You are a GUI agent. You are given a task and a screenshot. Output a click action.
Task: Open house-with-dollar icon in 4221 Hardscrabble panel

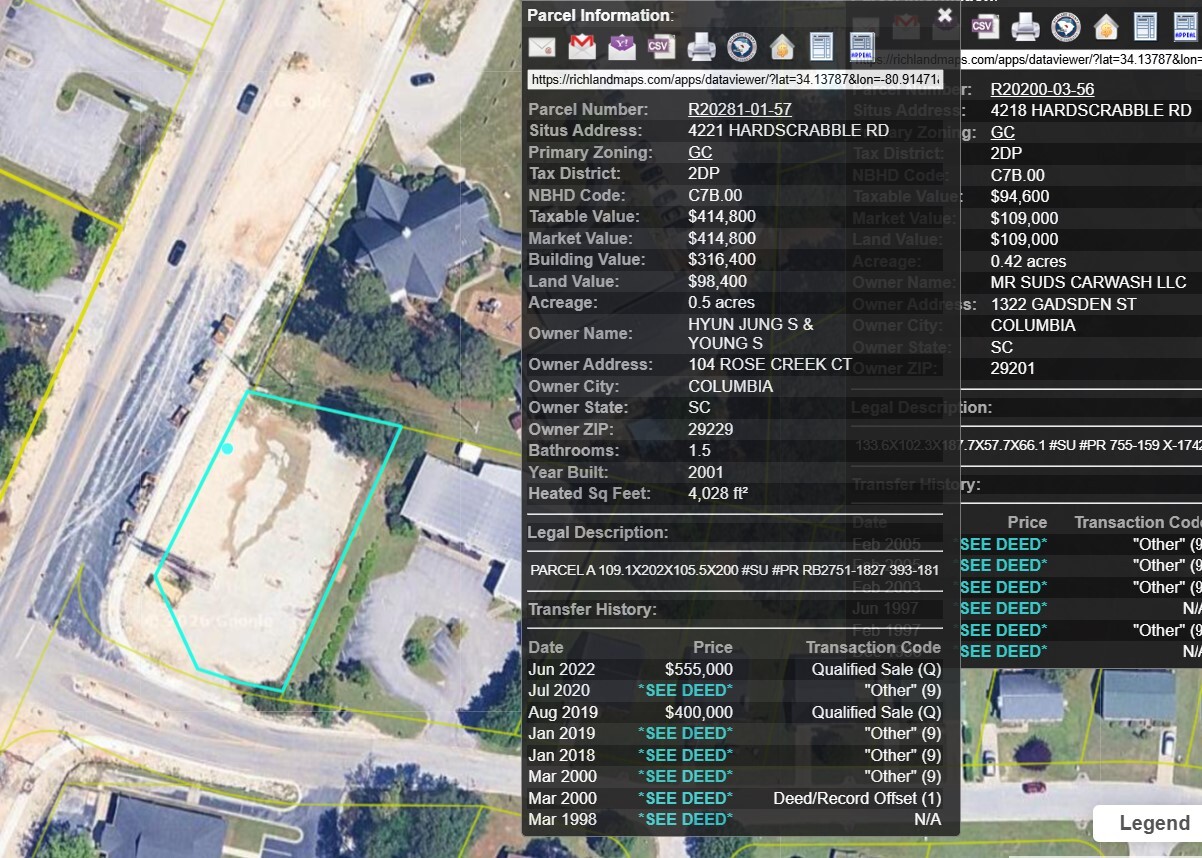(781, 47)
